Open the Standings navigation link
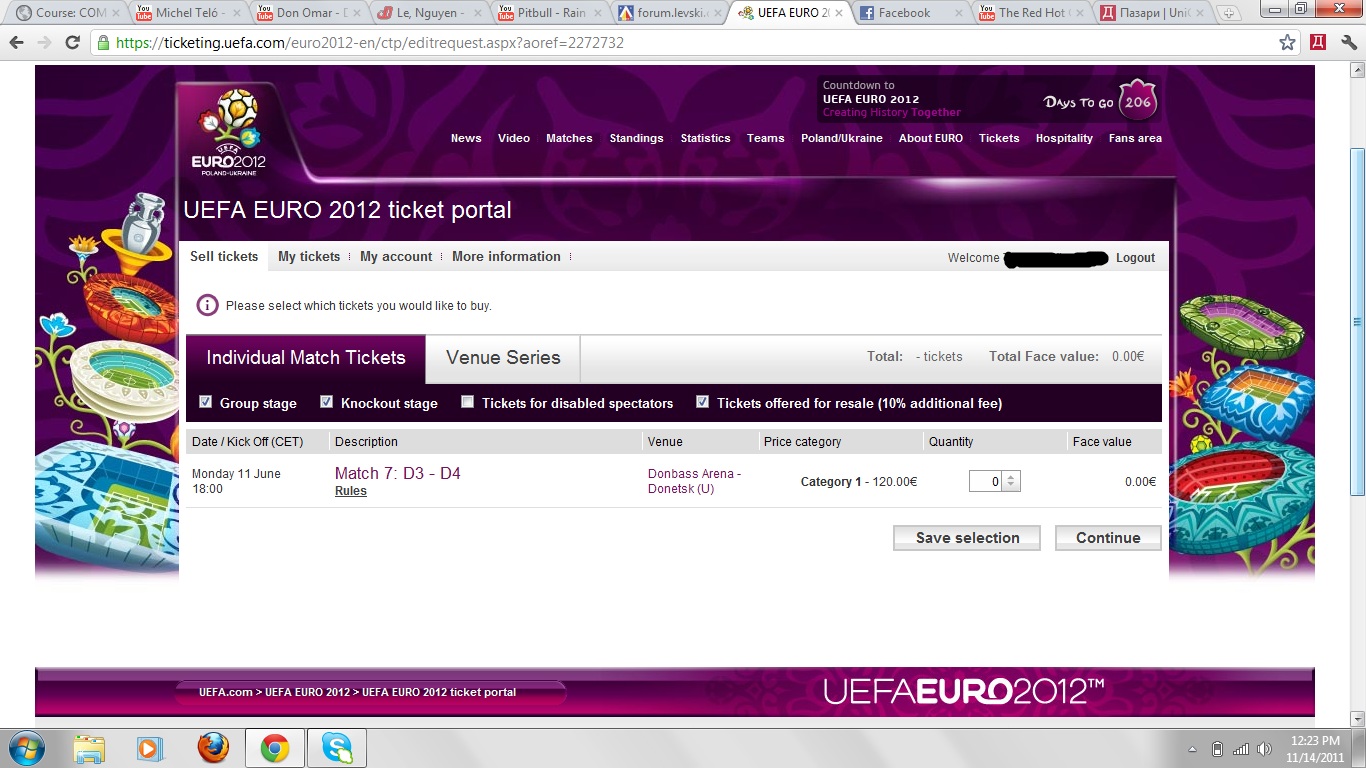This screenshot has height=778, width=1366. point(636,138)
